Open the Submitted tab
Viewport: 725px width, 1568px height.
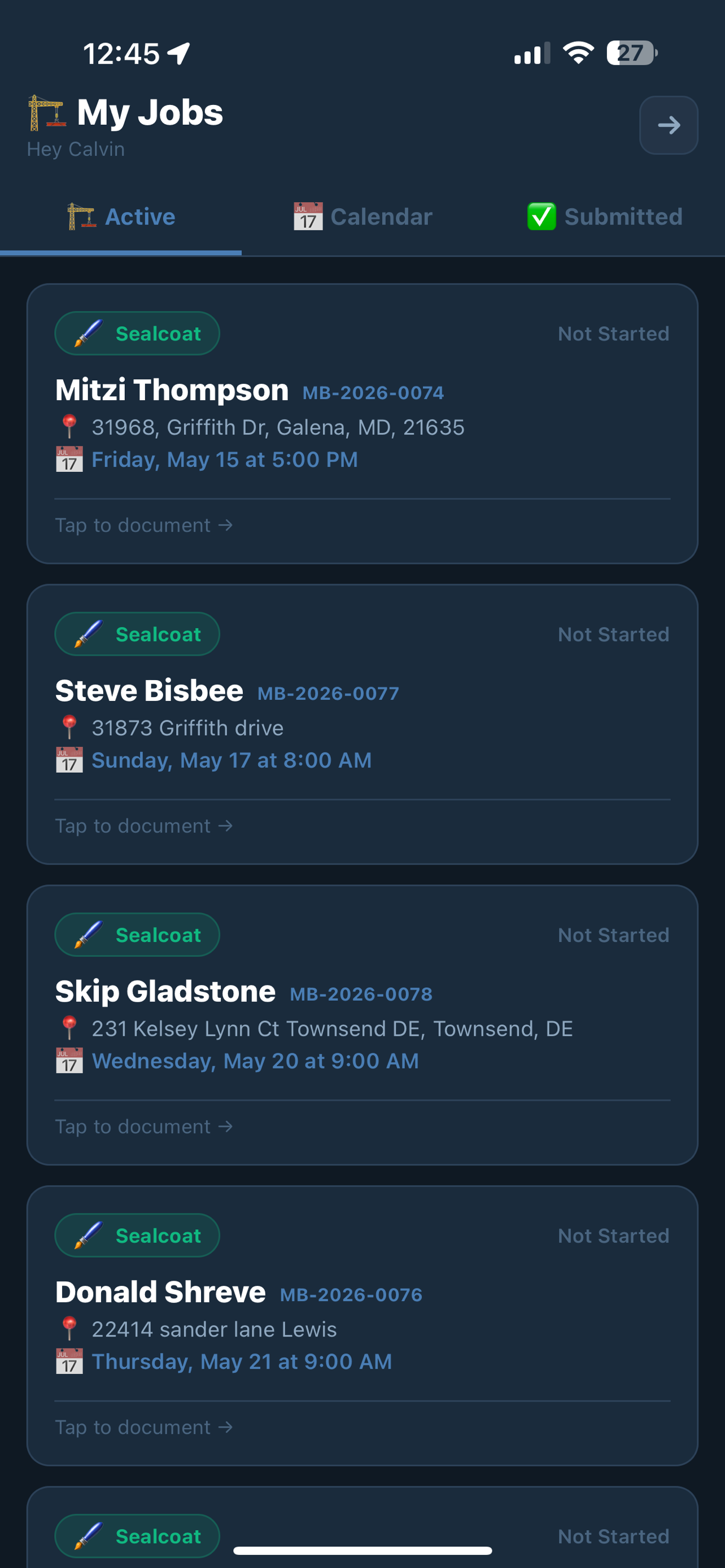[604, 217]
